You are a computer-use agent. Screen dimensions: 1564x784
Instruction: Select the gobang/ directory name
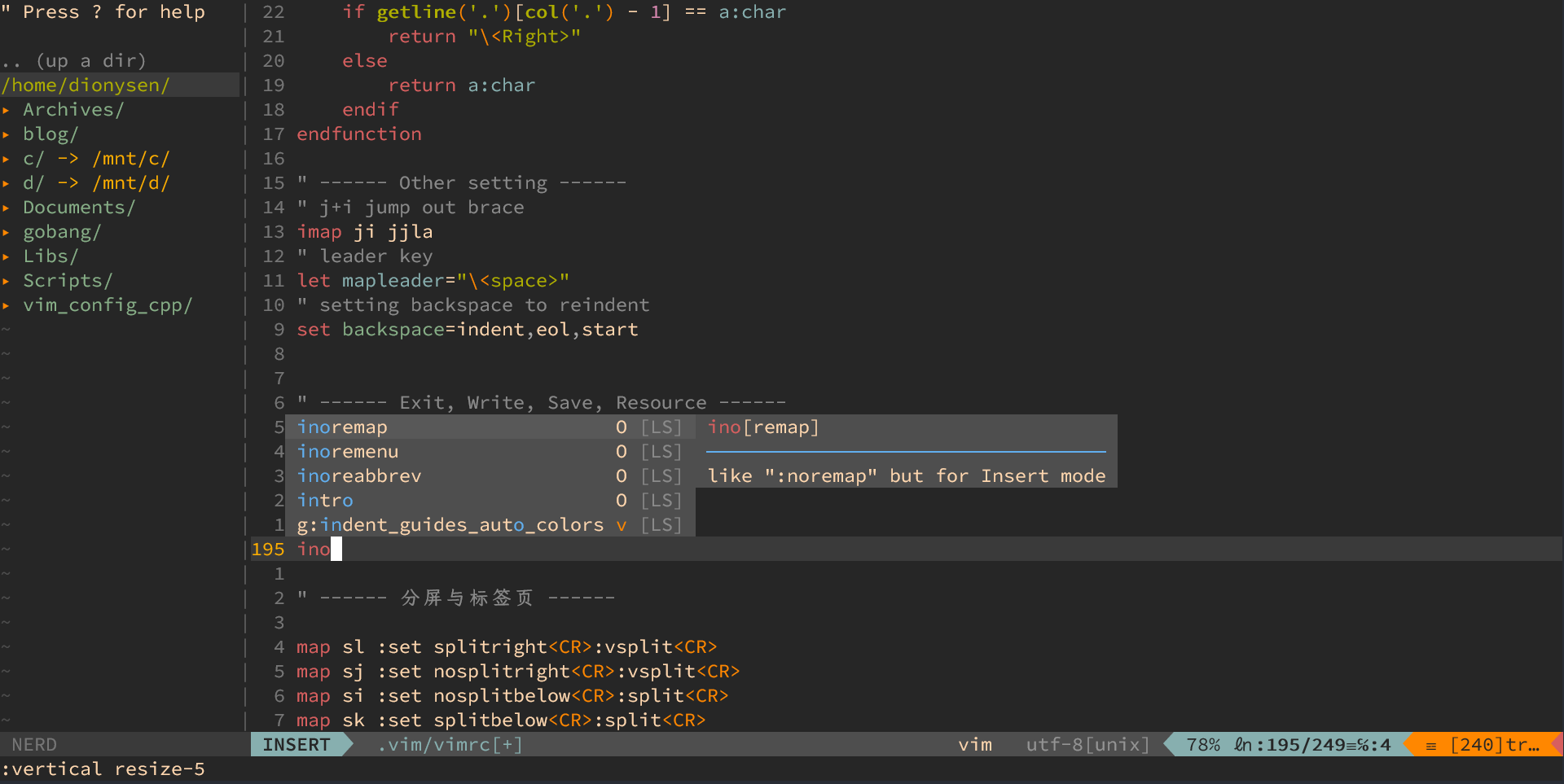[x=62, y=232]
